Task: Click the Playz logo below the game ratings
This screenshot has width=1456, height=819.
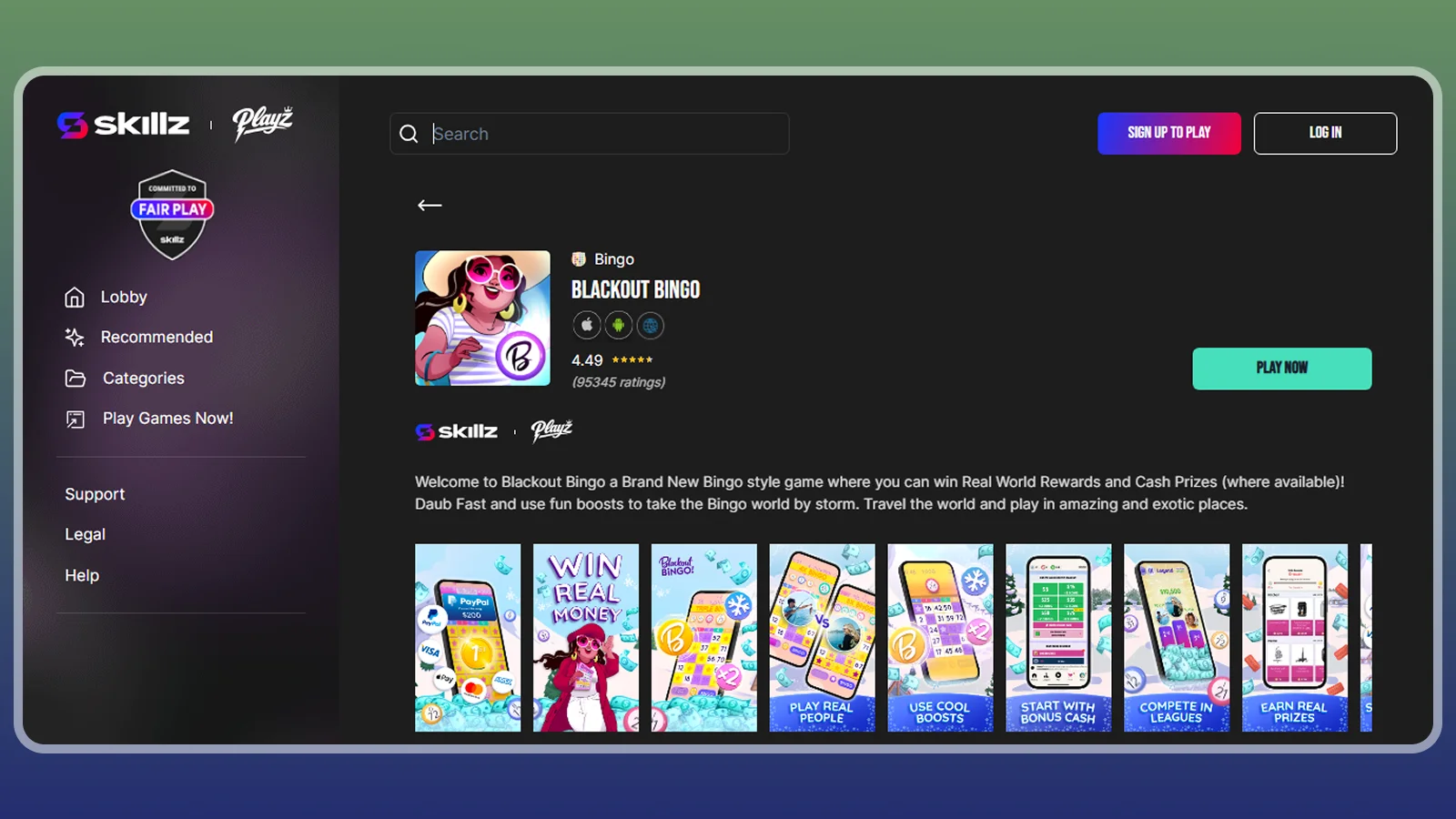Action: [551, 430]
